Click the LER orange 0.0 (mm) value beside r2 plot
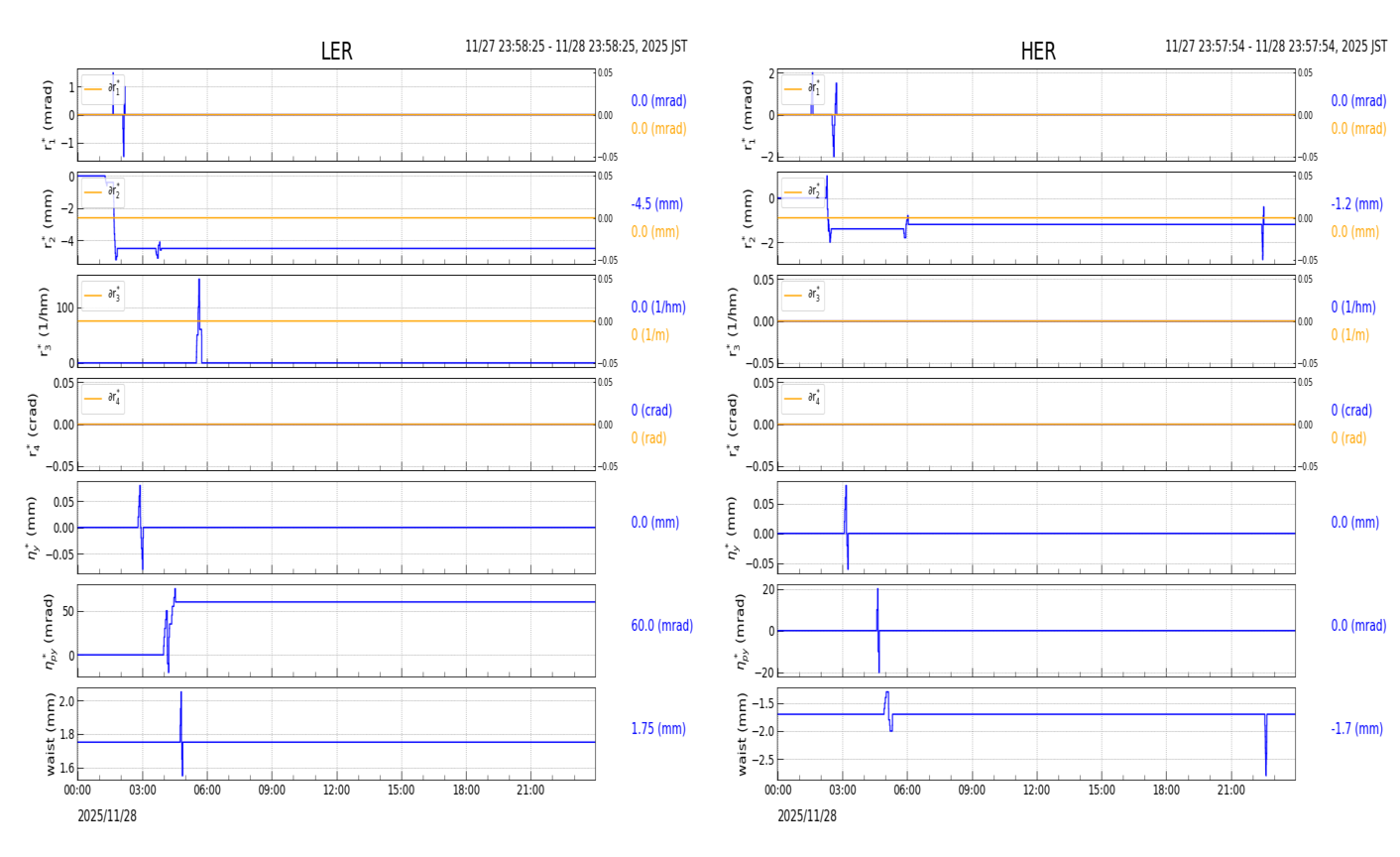The width and height of the screenshot is (1400, 857). coord(655,232)
